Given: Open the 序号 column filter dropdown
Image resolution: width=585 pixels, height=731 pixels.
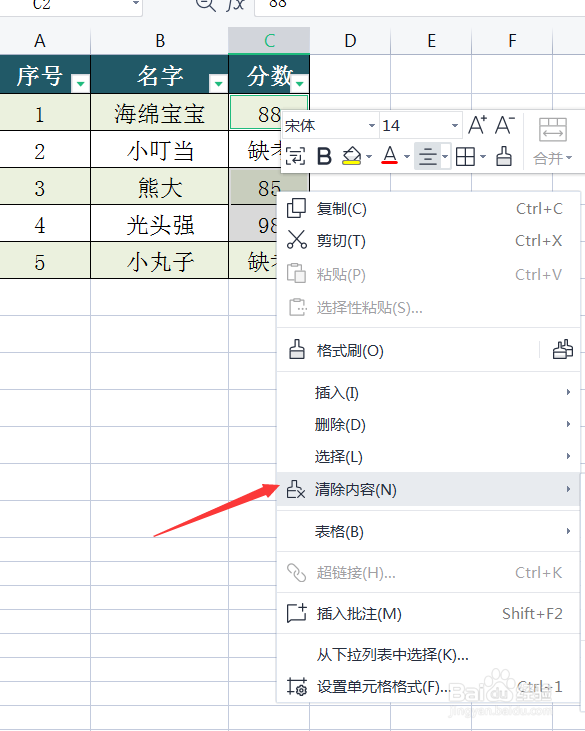Looking at the screenshot, I should click(80, 83).
